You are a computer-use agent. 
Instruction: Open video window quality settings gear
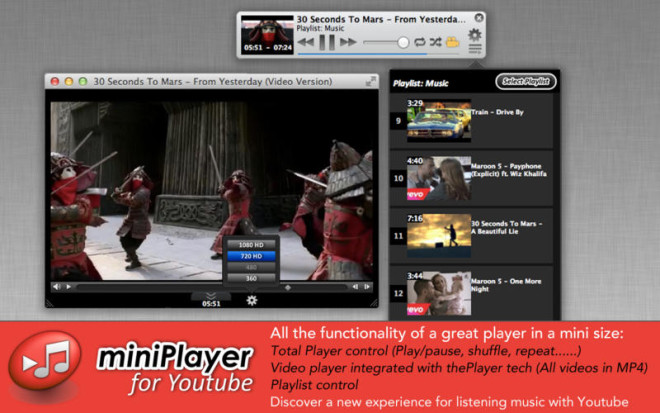[252, 300]
